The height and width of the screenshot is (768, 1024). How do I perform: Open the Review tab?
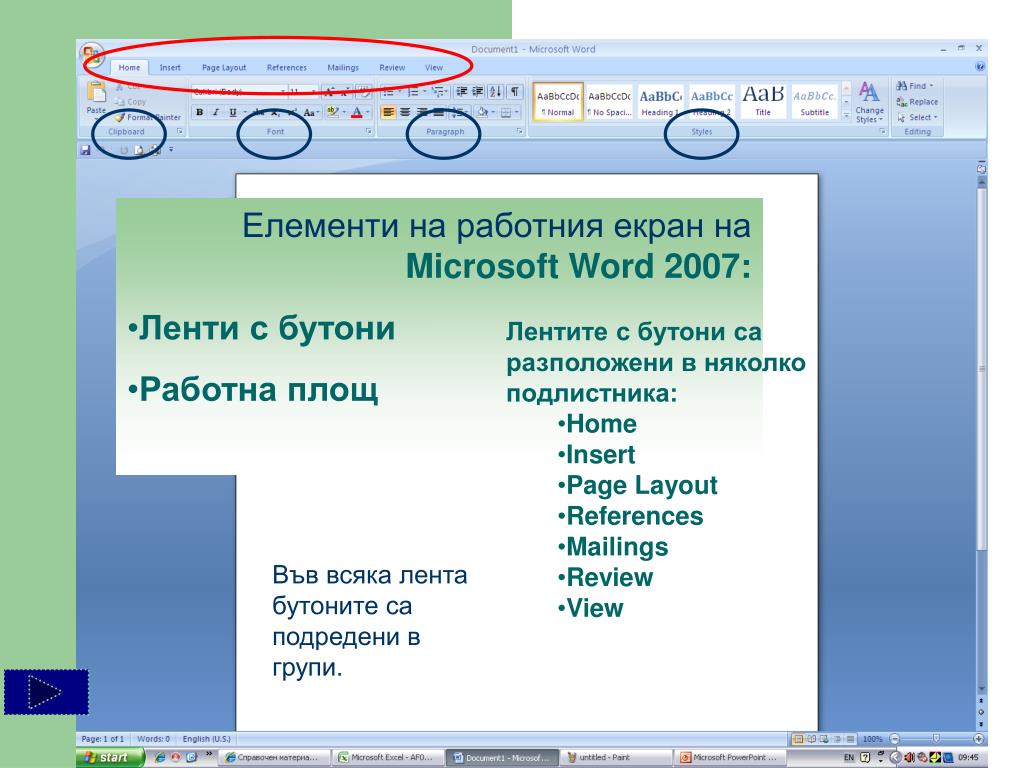tap(392, 67)
